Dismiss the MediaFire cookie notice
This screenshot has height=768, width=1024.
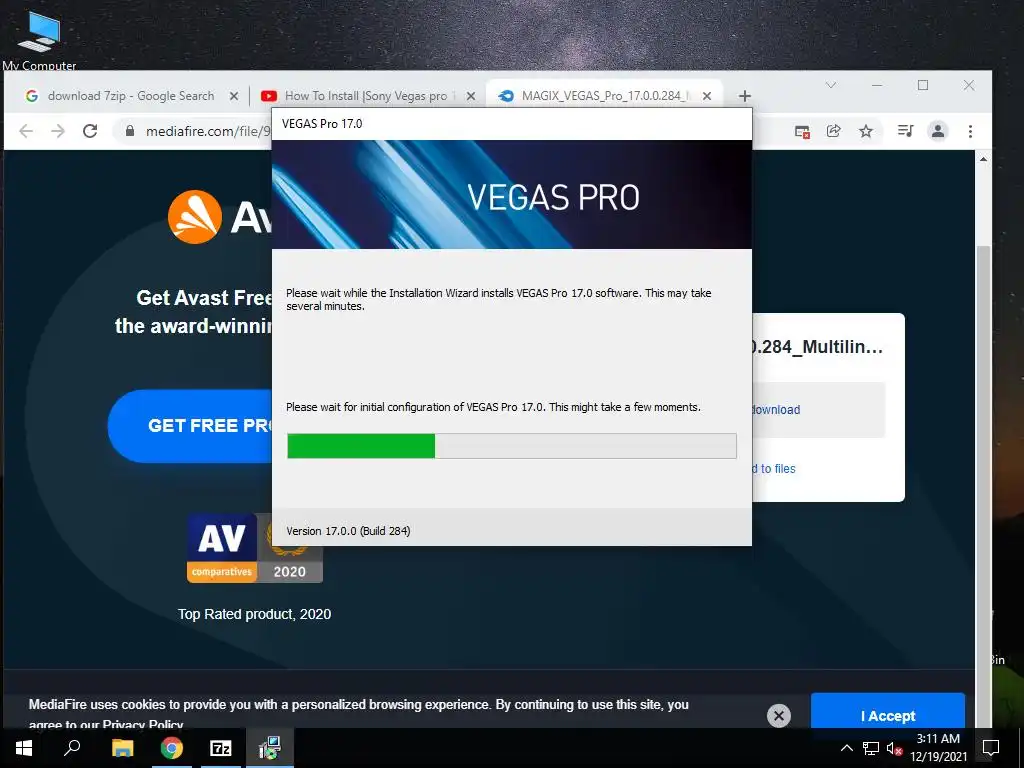click(778, 716)
